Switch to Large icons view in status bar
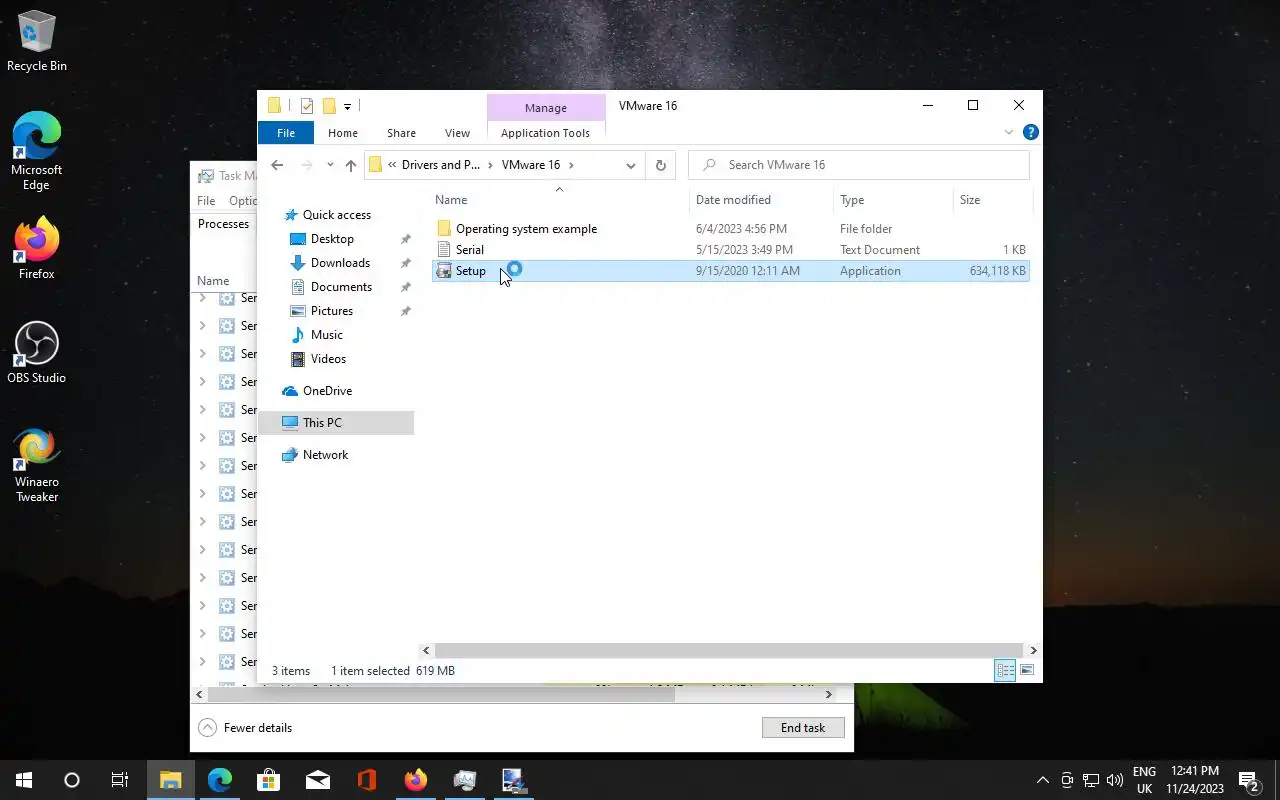This screenshot has width=1280, height=800. (1027, 670)
